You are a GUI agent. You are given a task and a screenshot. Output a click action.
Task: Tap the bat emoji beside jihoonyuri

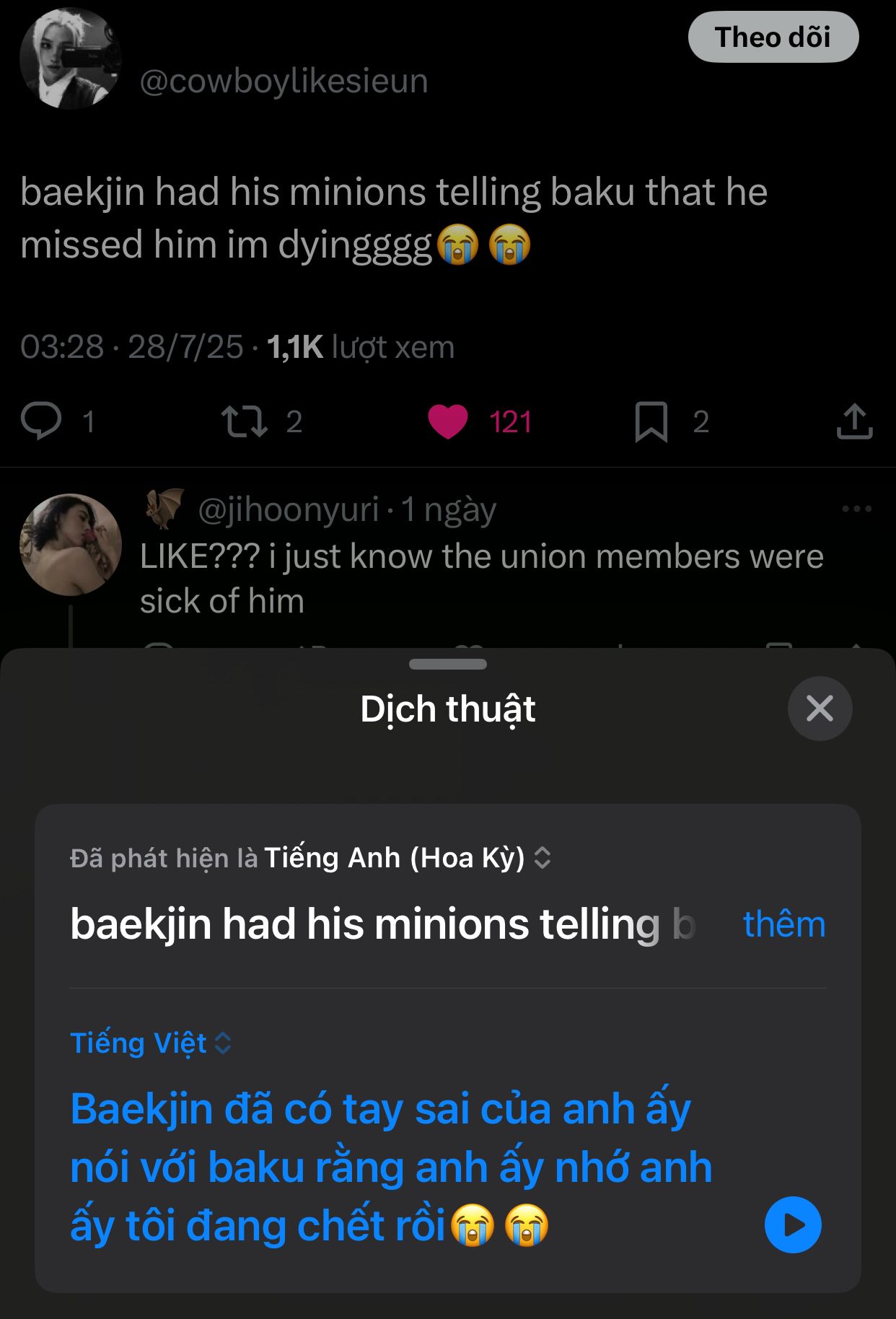tap(164, 508)
